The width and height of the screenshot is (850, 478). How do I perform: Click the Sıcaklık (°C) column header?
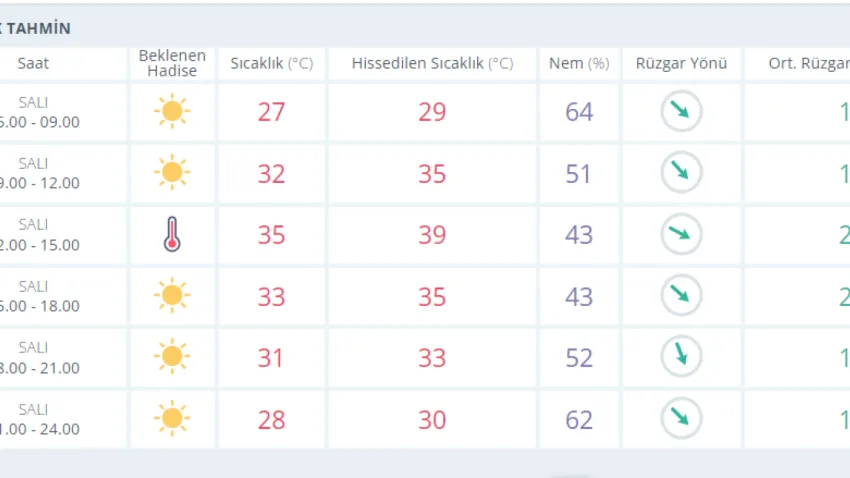(271, 64)
